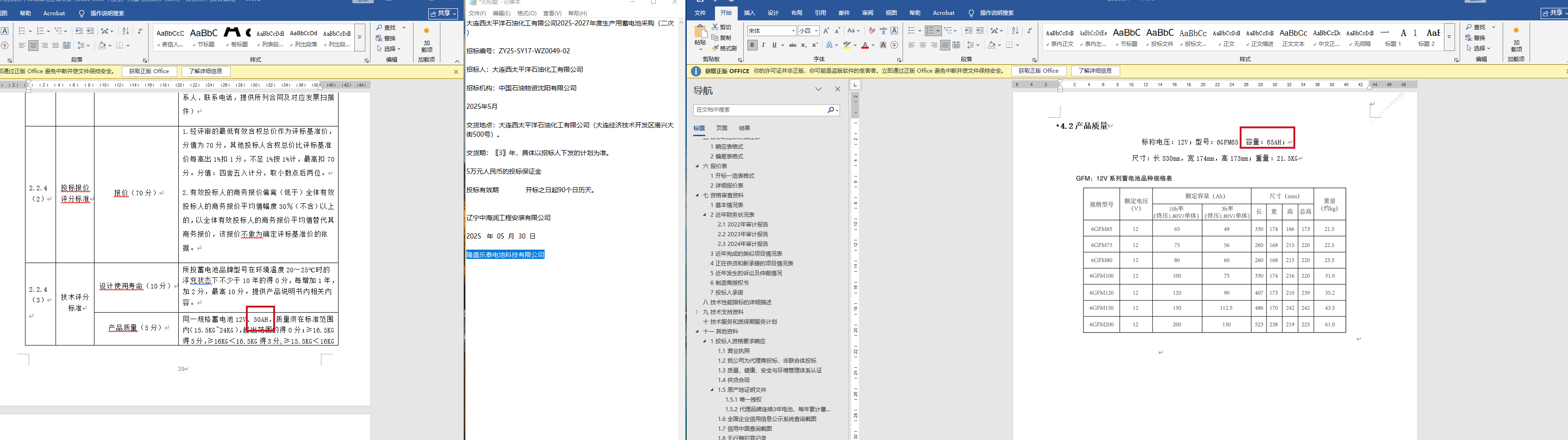Screen dimensions: 1568x440
Task: Open font size dropdown showing 小四
Action: coord(816,31)
